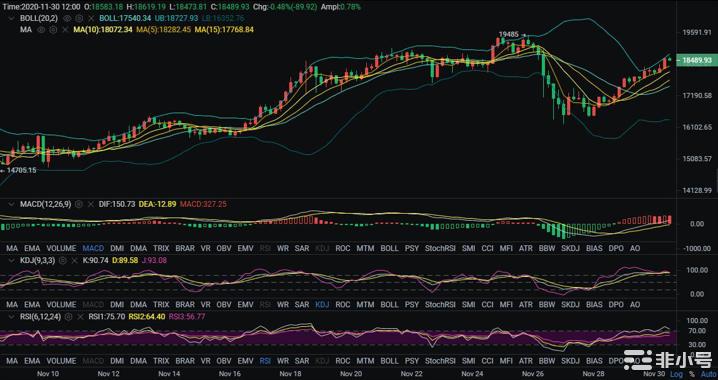The height and width of the screenshot is (380, 718).
Task: Click the DEA:-12.89 reading
Action: 158,204
